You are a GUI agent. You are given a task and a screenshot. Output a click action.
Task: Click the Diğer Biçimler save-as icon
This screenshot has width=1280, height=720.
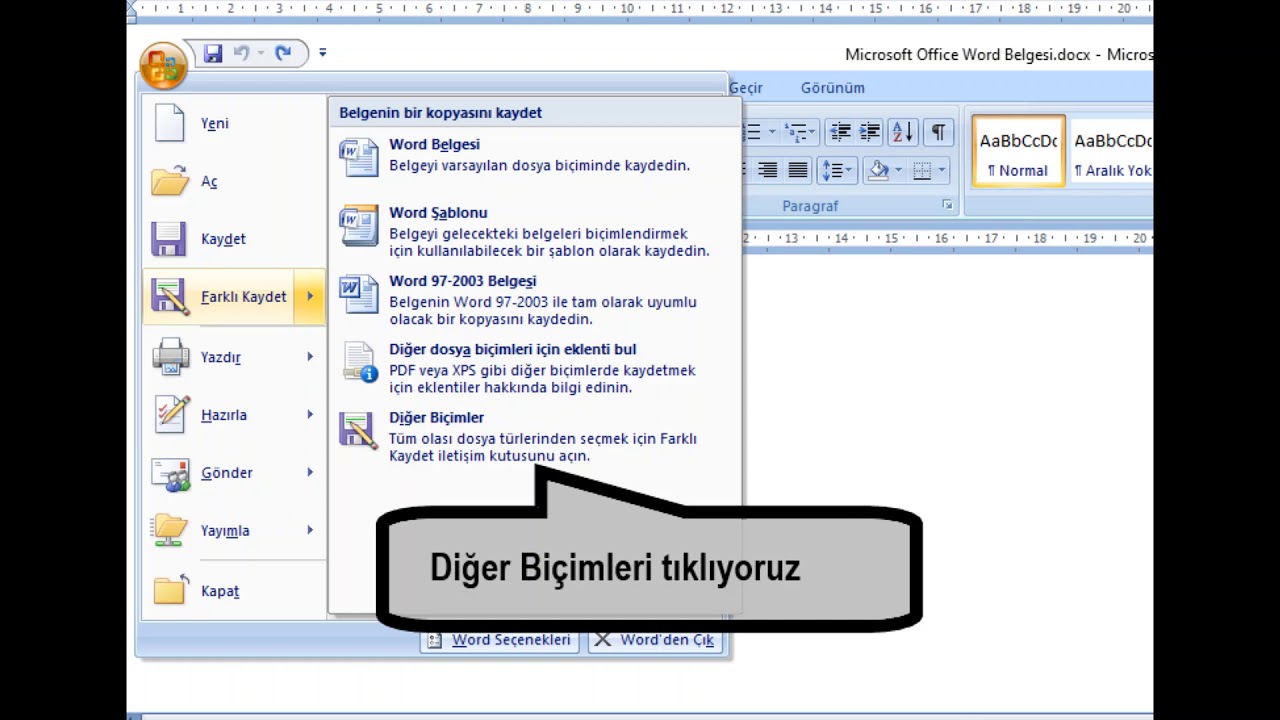click(359, 430)
